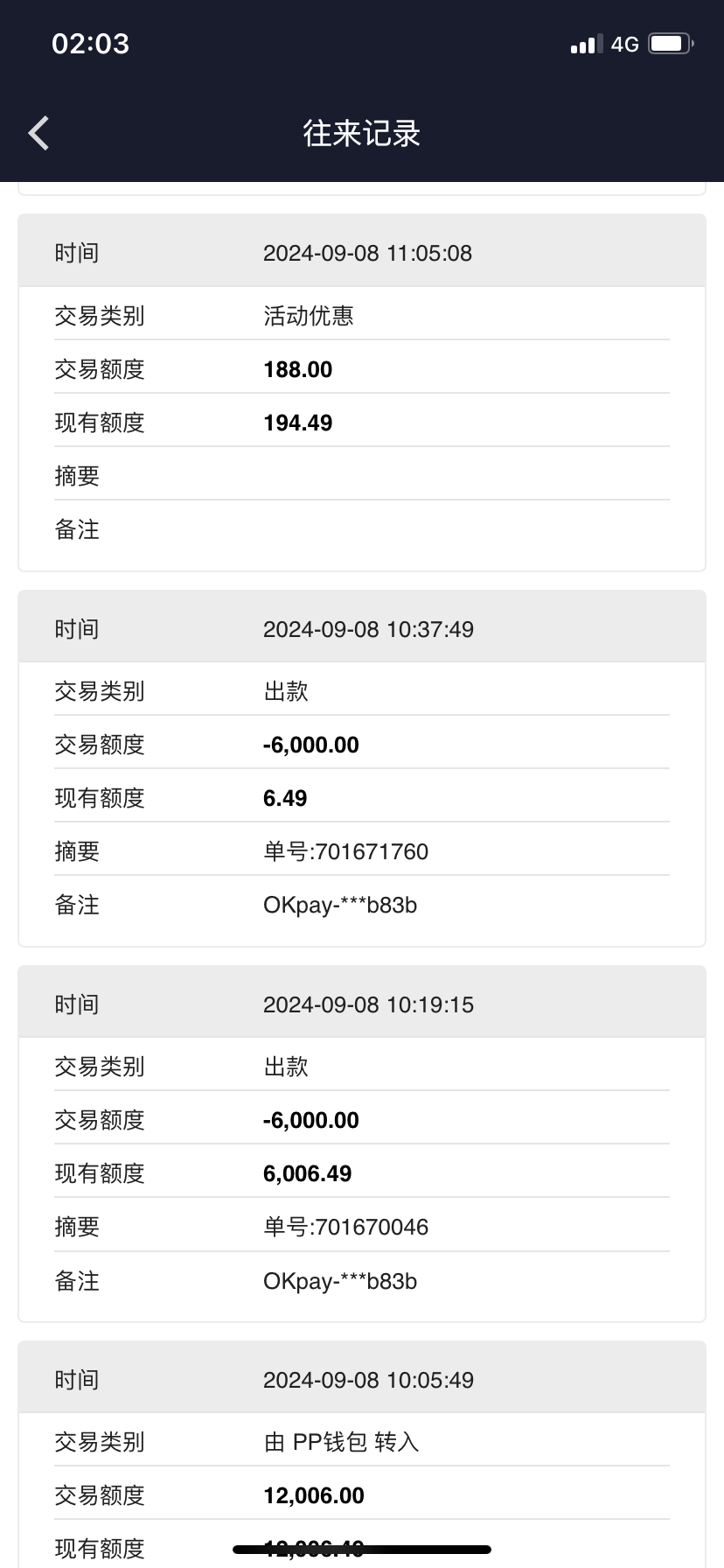The width and height of the screenshot is (724, 1568).
Task: Tap the cellular signal strength icon
Action: tap(586, 44)
